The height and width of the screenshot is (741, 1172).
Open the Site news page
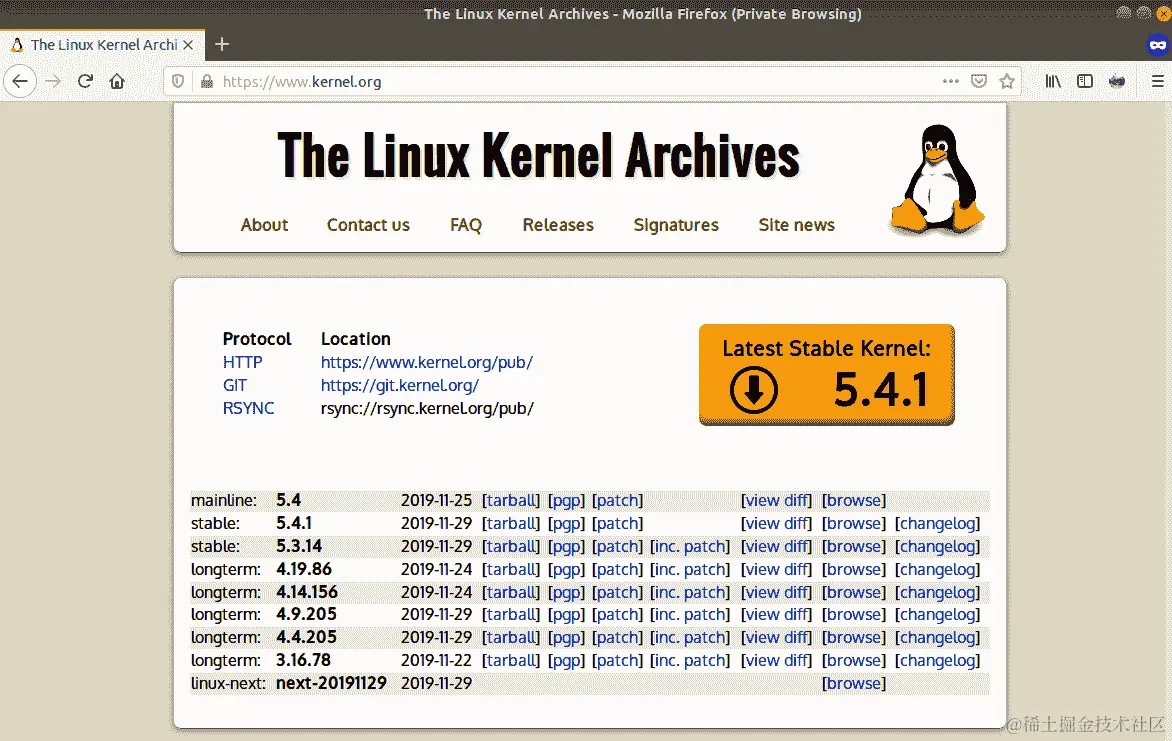tap(797, 225)
